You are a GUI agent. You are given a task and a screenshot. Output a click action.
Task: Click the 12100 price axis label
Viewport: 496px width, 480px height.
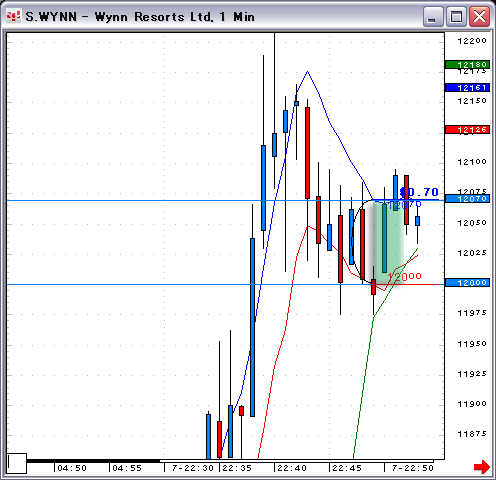point(472,162)
